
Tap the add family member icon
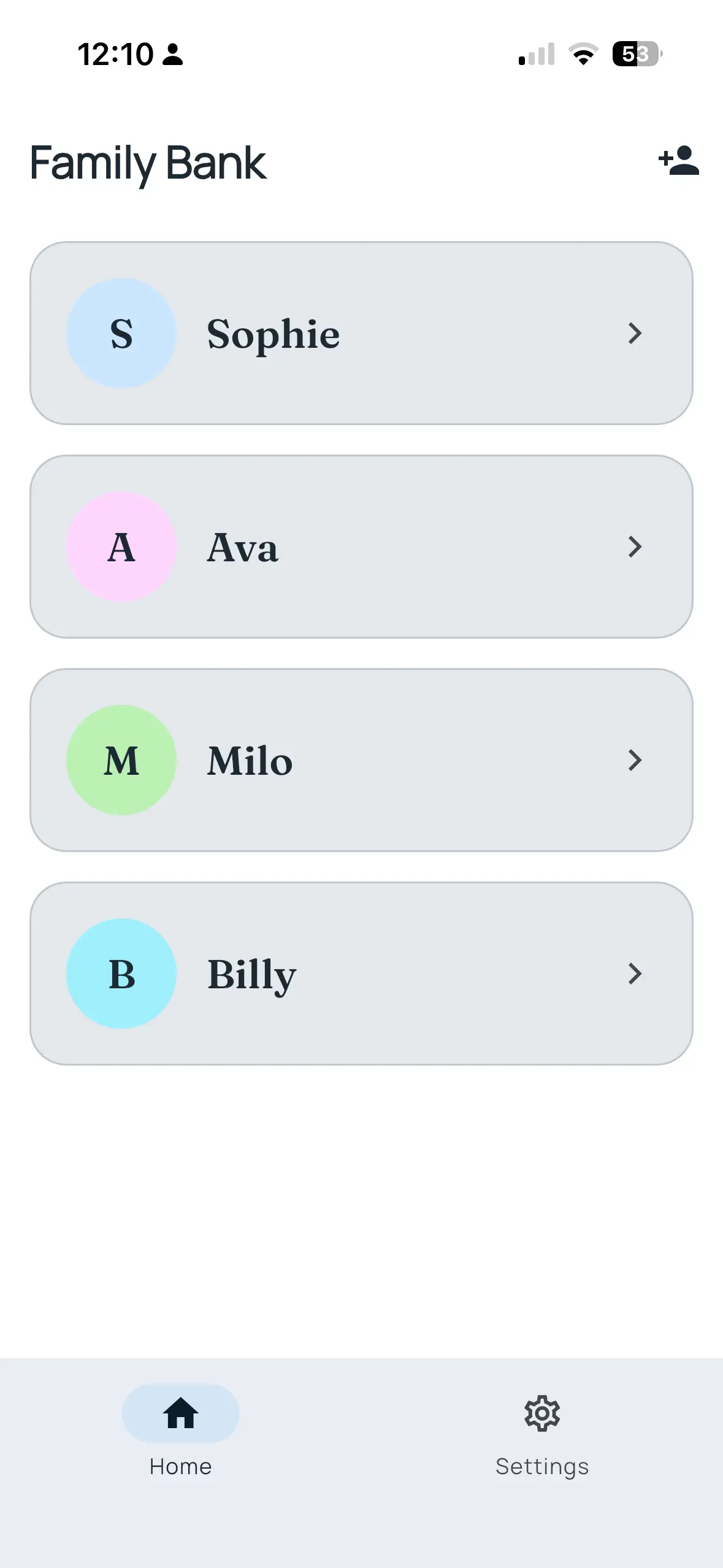(x=679, y=161)
